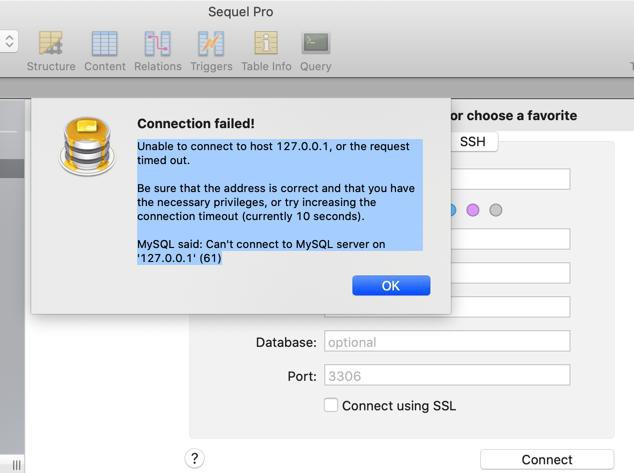Pick the gray color label swatch

tap(495, 210)
